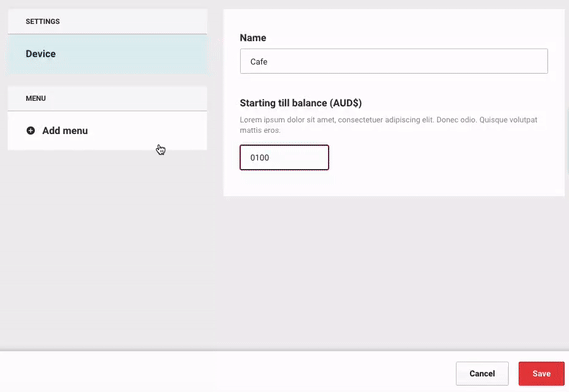Viewport: 569px width, 392px height.
Task: Click the plus icon beside Add menu
Action: [31, 130]
